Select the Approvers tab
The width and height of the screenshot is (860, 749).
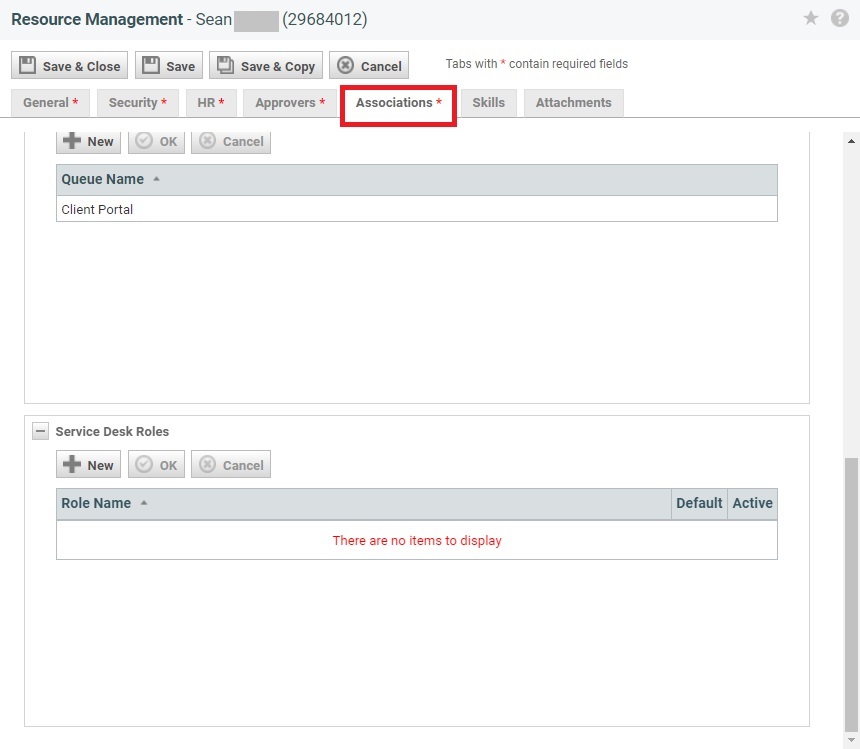tap(290, 103)
